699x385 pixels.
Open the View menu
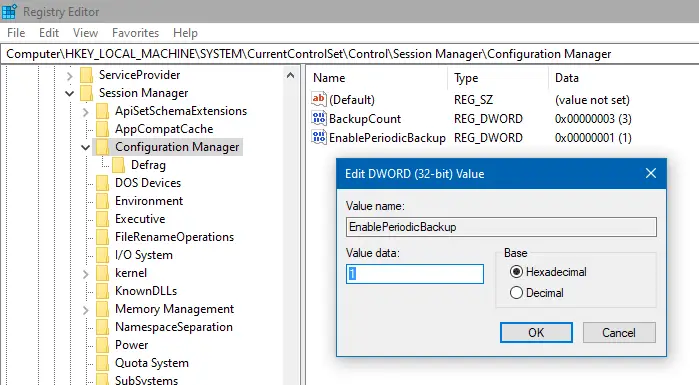point(85,33)
